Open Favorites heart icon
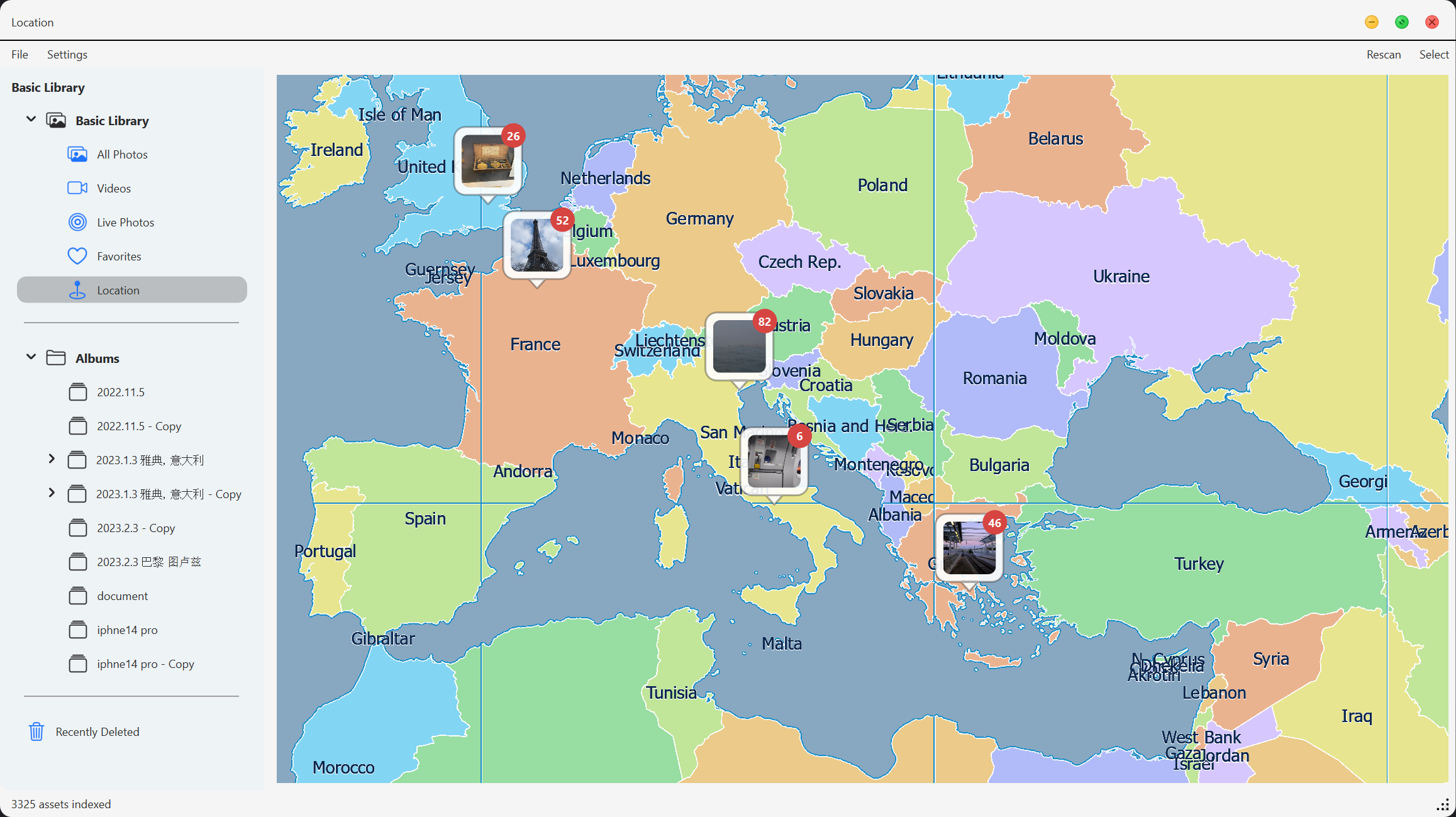1456x817 pixels. coord(77,256)
